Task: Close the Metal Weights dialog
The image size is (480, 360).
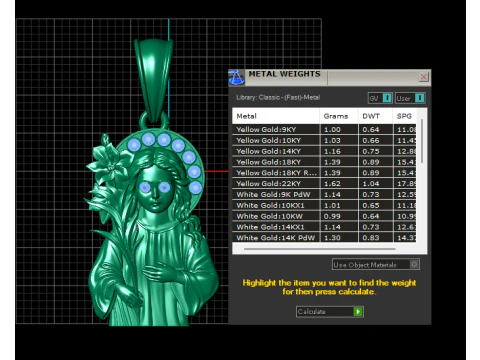Action: [x=423, y=77]
